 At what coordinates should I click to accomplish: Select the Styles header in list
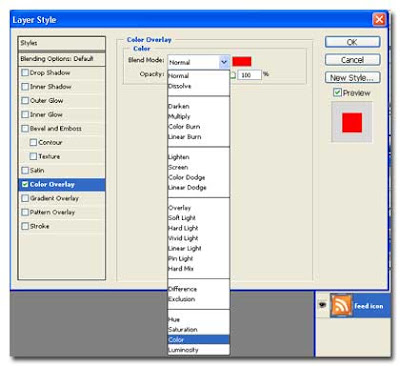click(x=62, y=43)
